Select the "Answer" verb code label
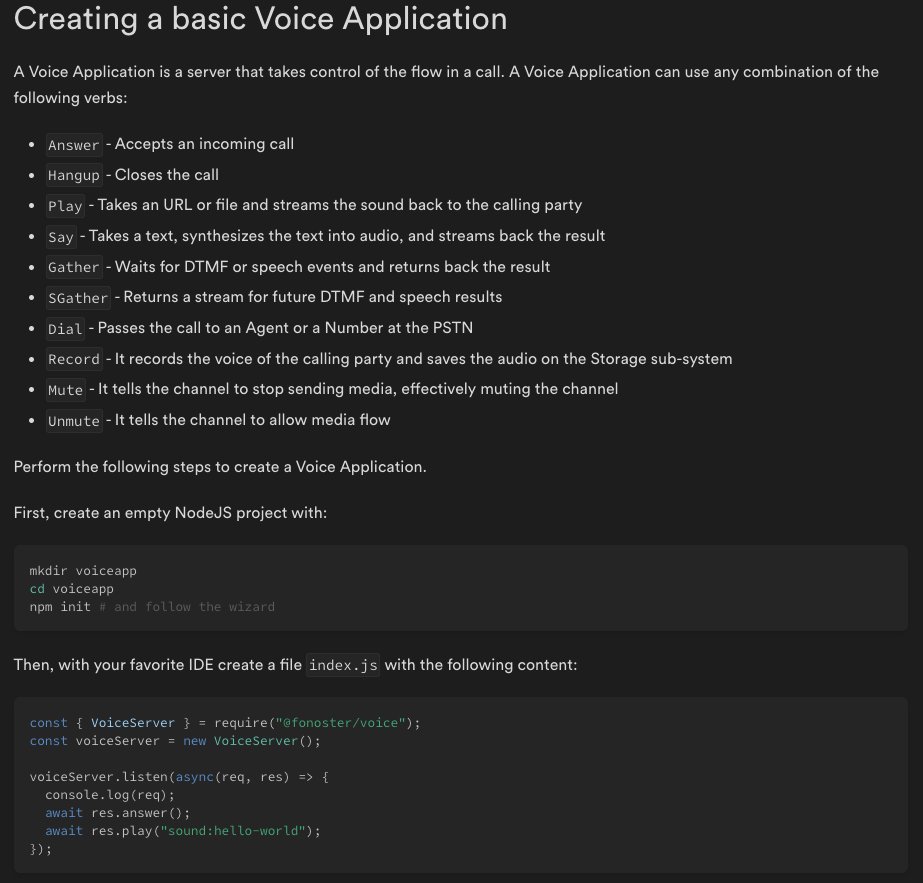 [74, 144]
